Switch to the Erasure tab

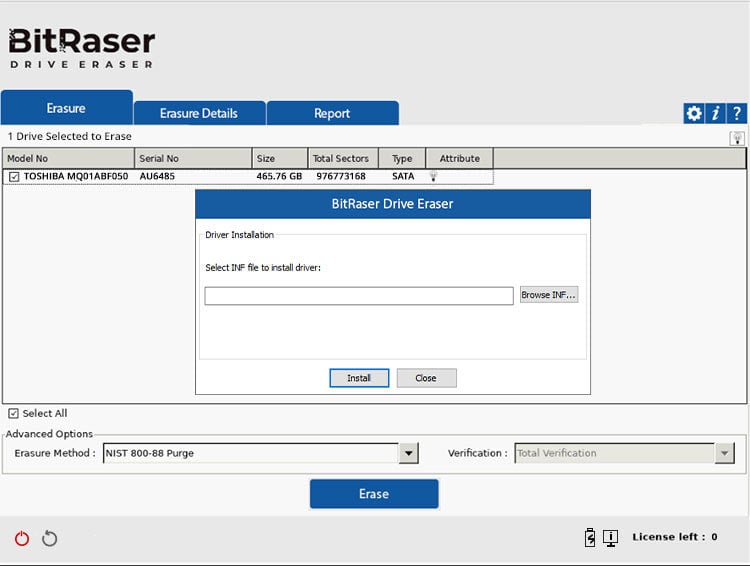(x=66, y=108)
